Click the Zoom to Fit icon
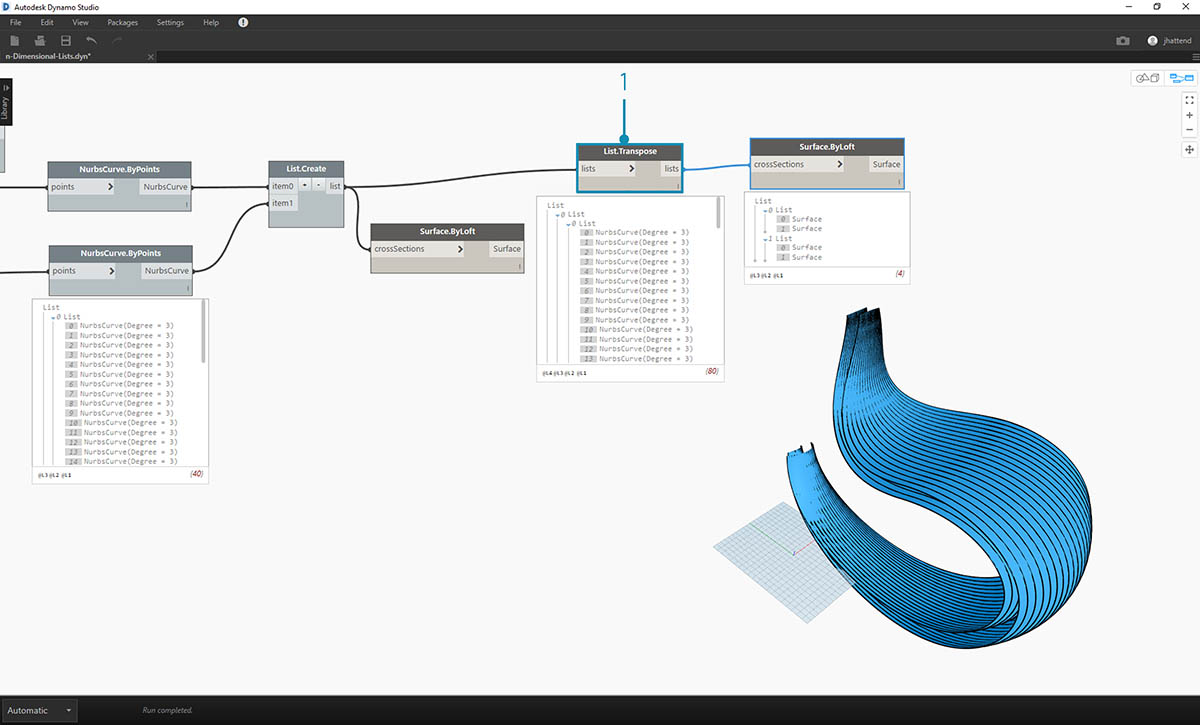This screenshot has height=725, width=1200. pyautogui.click(x=1189, y=100)
